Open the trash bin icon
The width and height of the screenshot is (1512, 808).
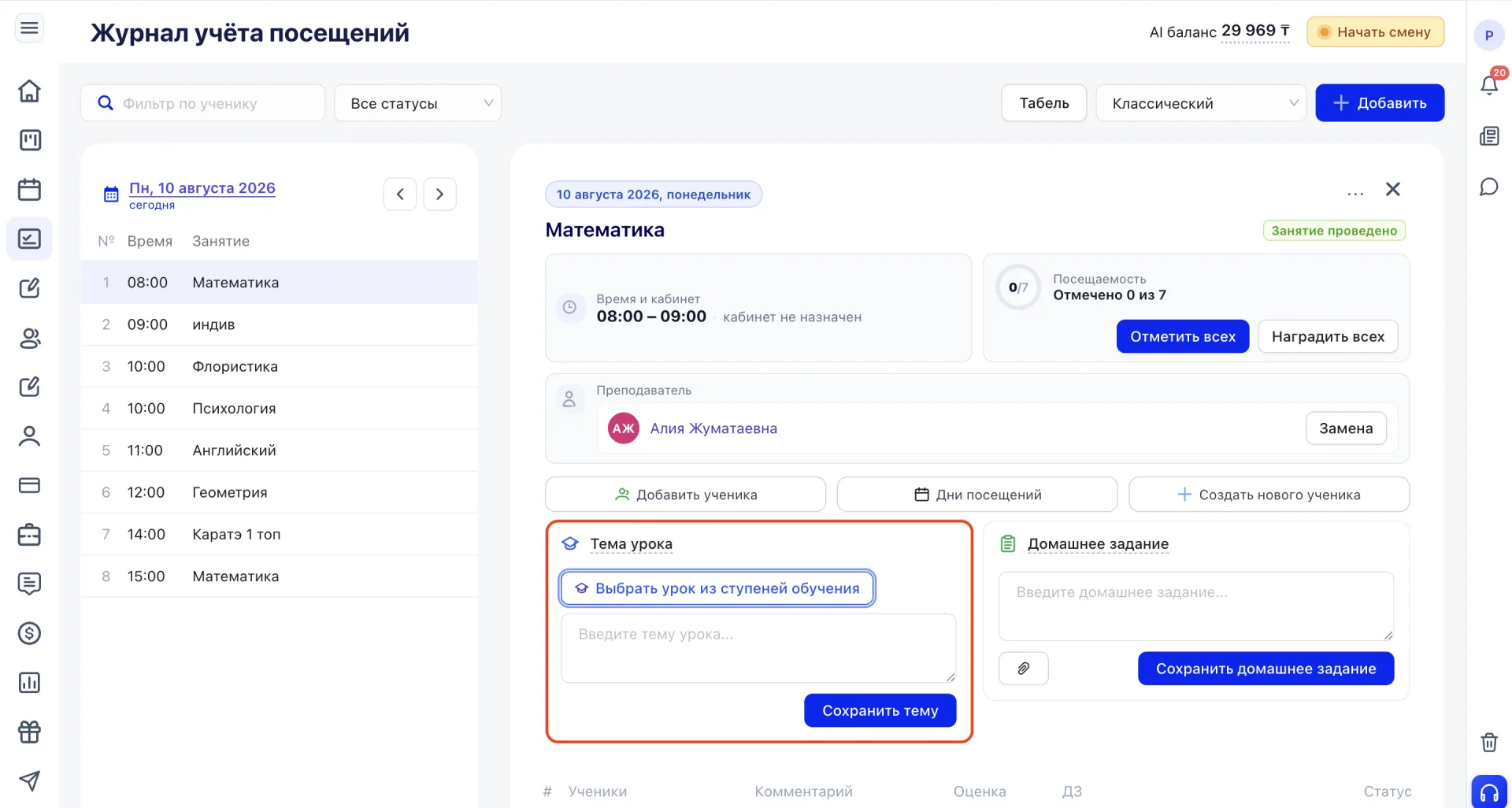[x=1489, y=742]
